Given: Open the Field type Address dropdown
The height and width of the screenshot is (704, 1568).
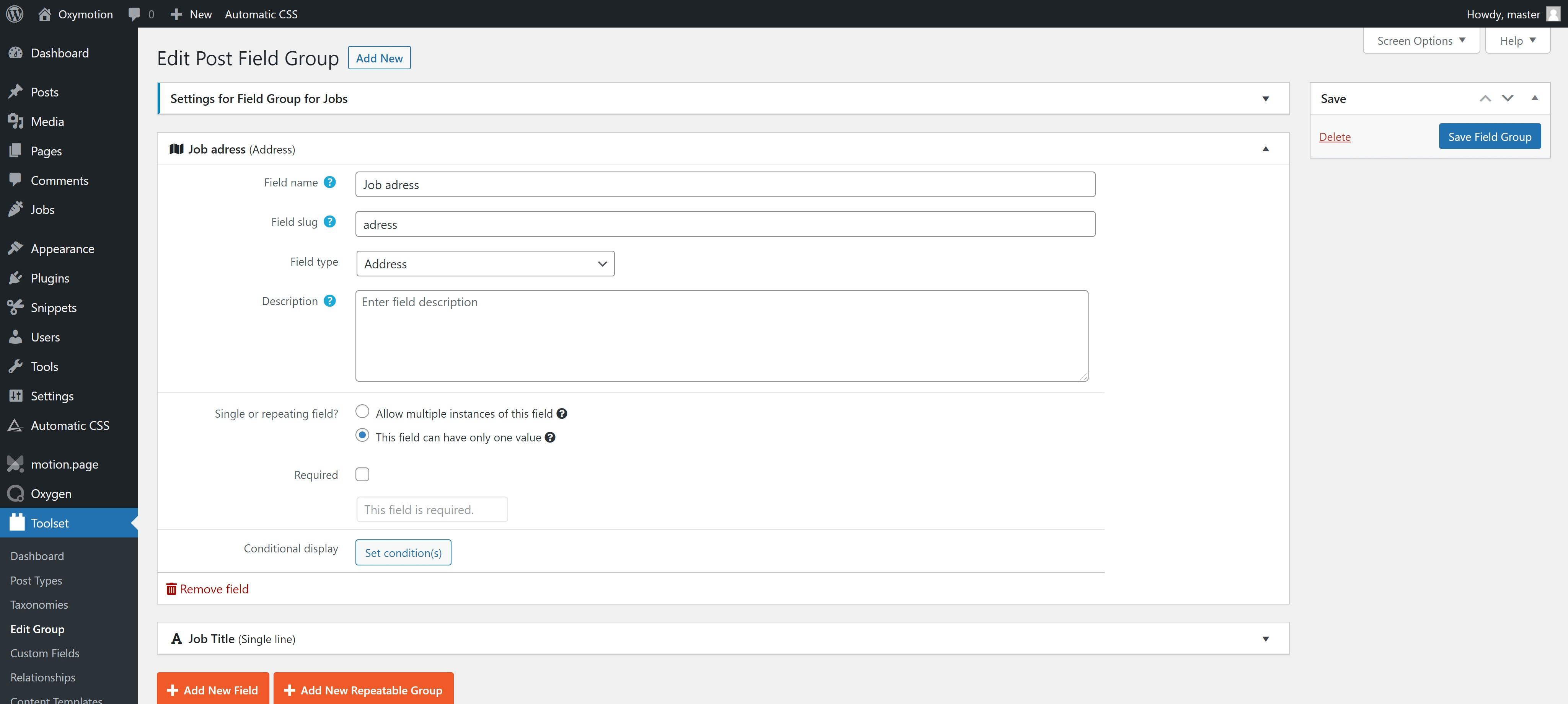Looking at the screenshot, I should click(x=485, y=264).
